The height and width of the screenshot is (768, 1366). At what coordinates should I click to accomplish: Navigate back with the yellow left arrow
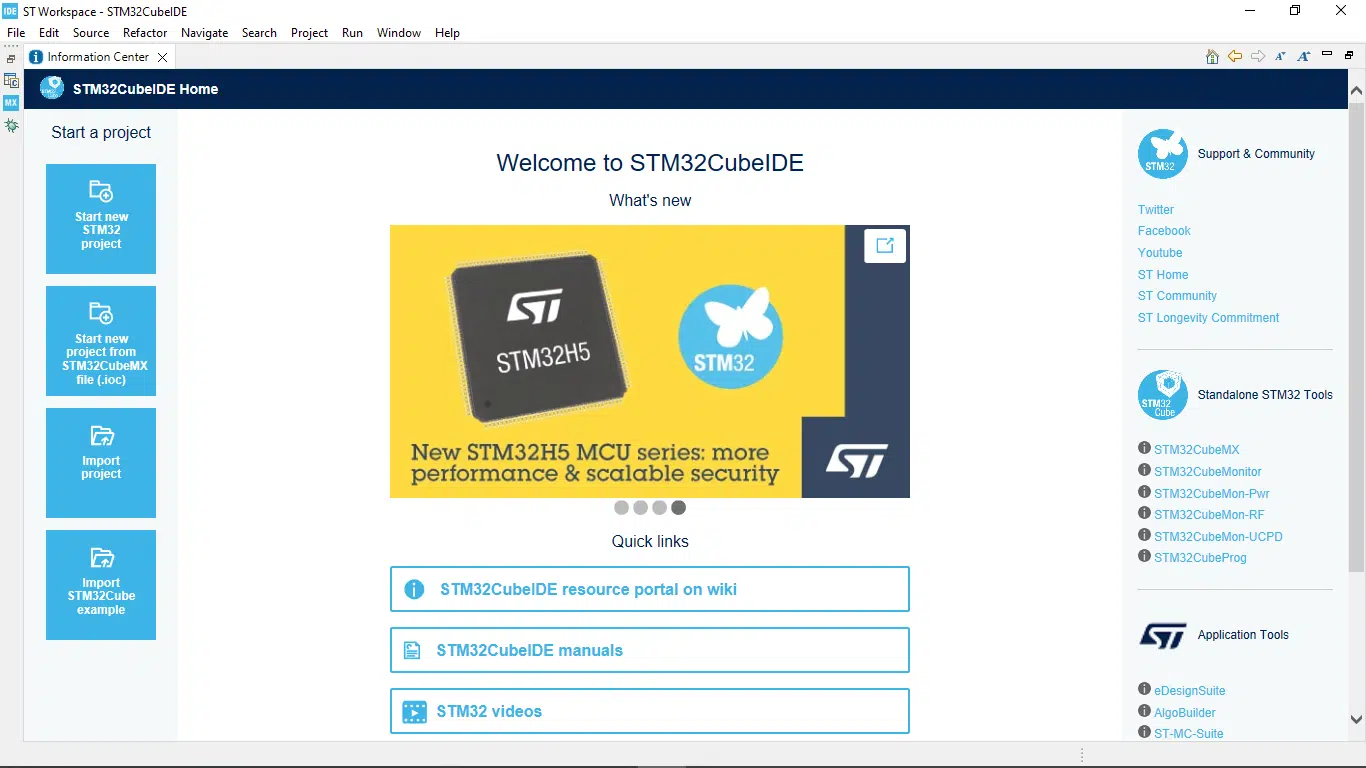pyautogui.click(x=1235, y=57)
